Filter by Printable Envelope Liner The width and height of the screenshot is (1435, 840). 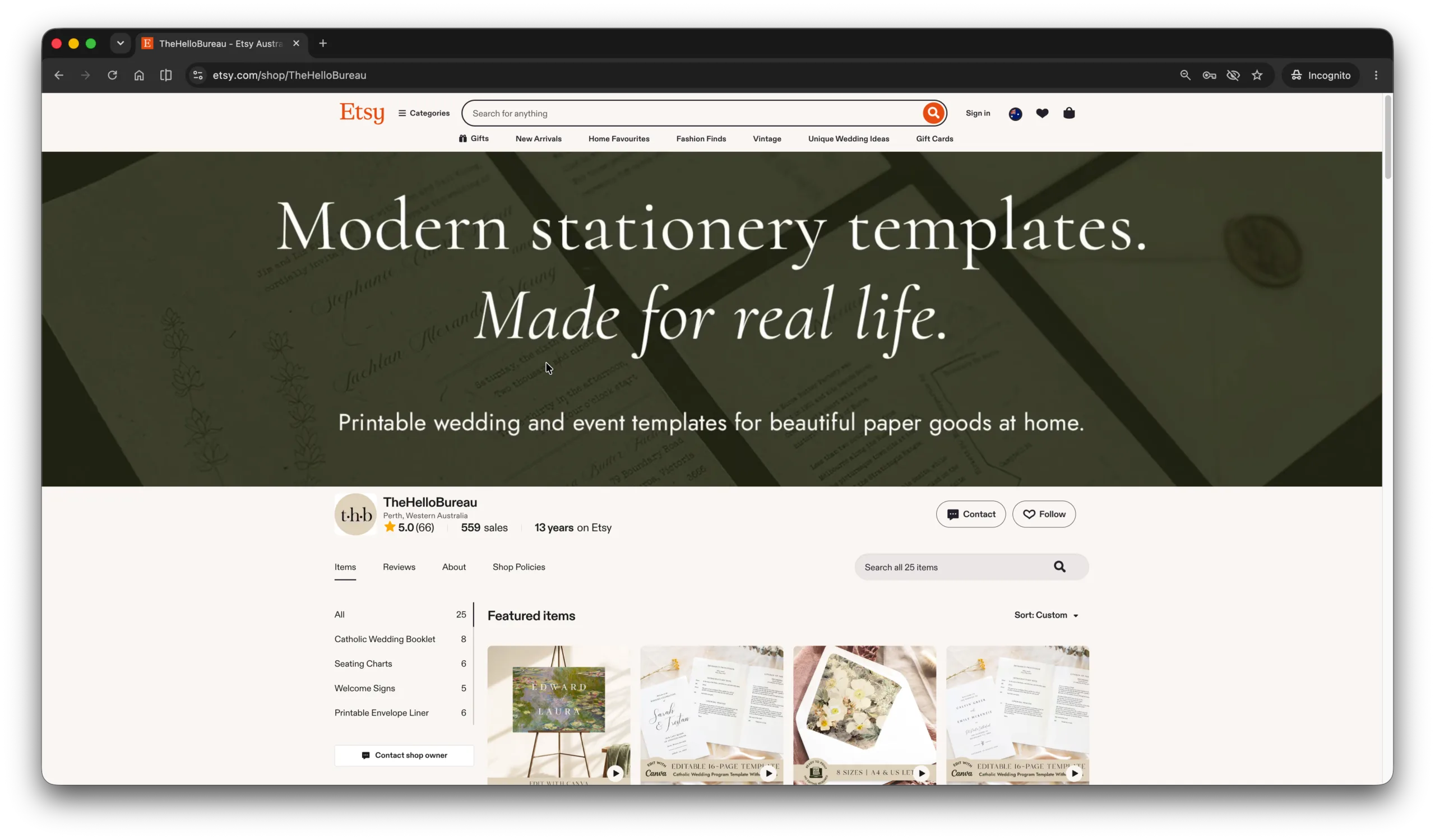[x=400, y=712]
